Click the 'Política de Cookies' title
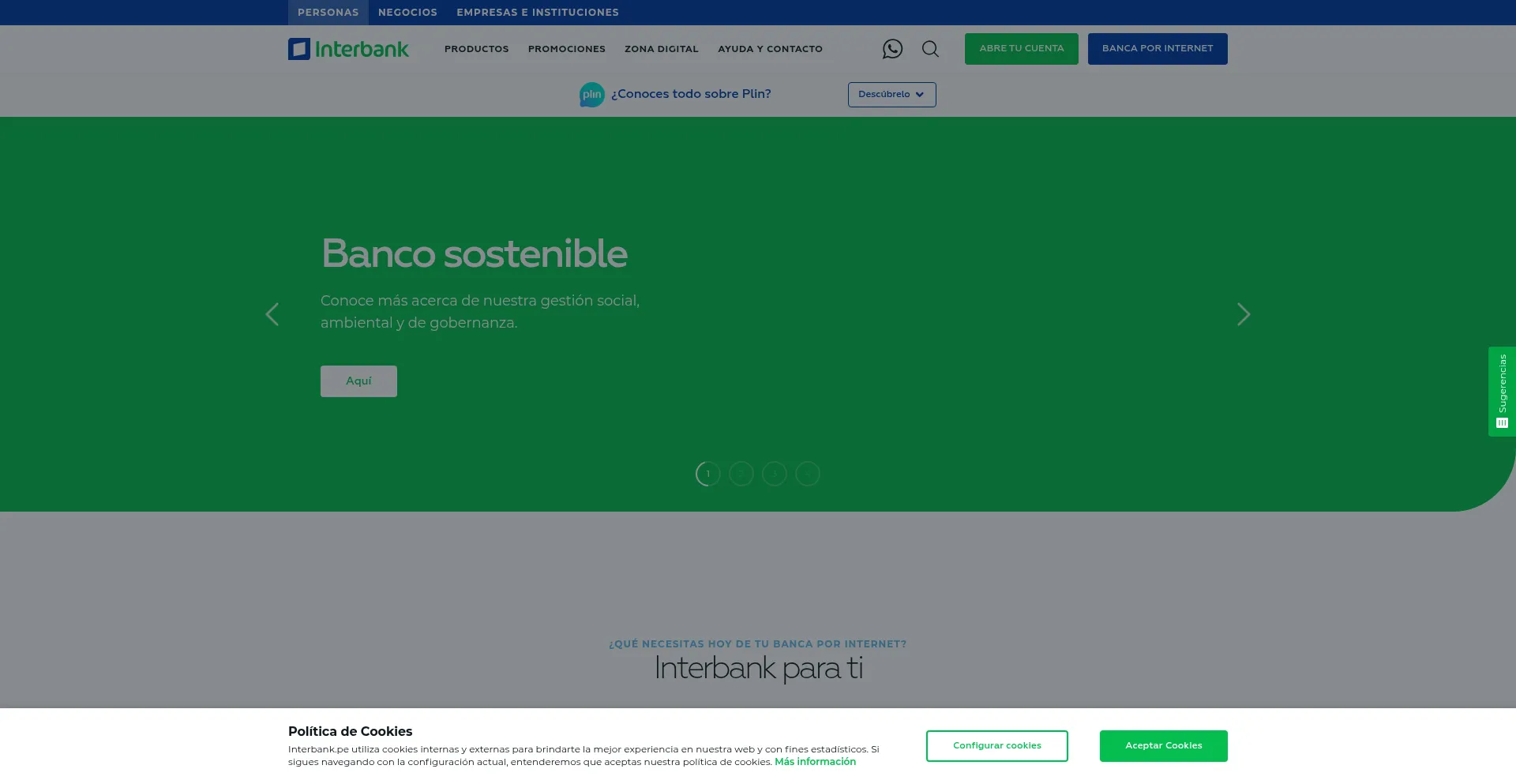The width and height of the screenshot is (1516, 784). click(350, 732)
